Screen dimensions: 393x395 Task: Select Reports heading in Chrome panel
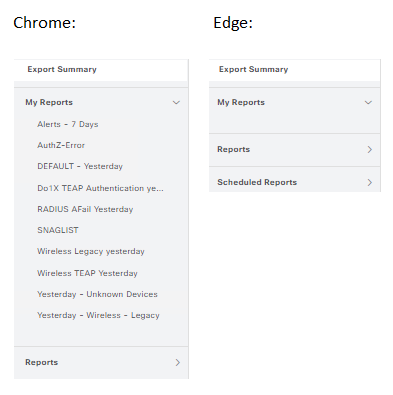coord(42,362)
